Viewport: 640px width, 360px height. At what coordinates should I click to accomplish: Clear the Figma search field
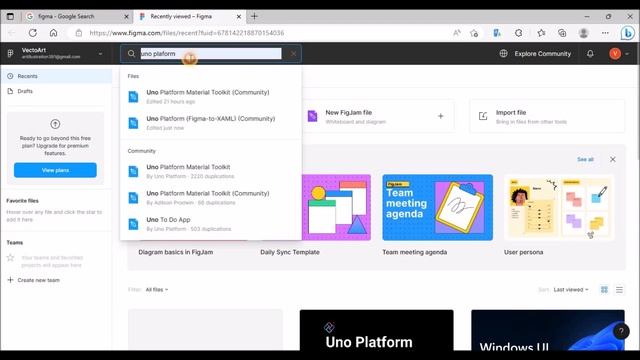pos(293,53)
